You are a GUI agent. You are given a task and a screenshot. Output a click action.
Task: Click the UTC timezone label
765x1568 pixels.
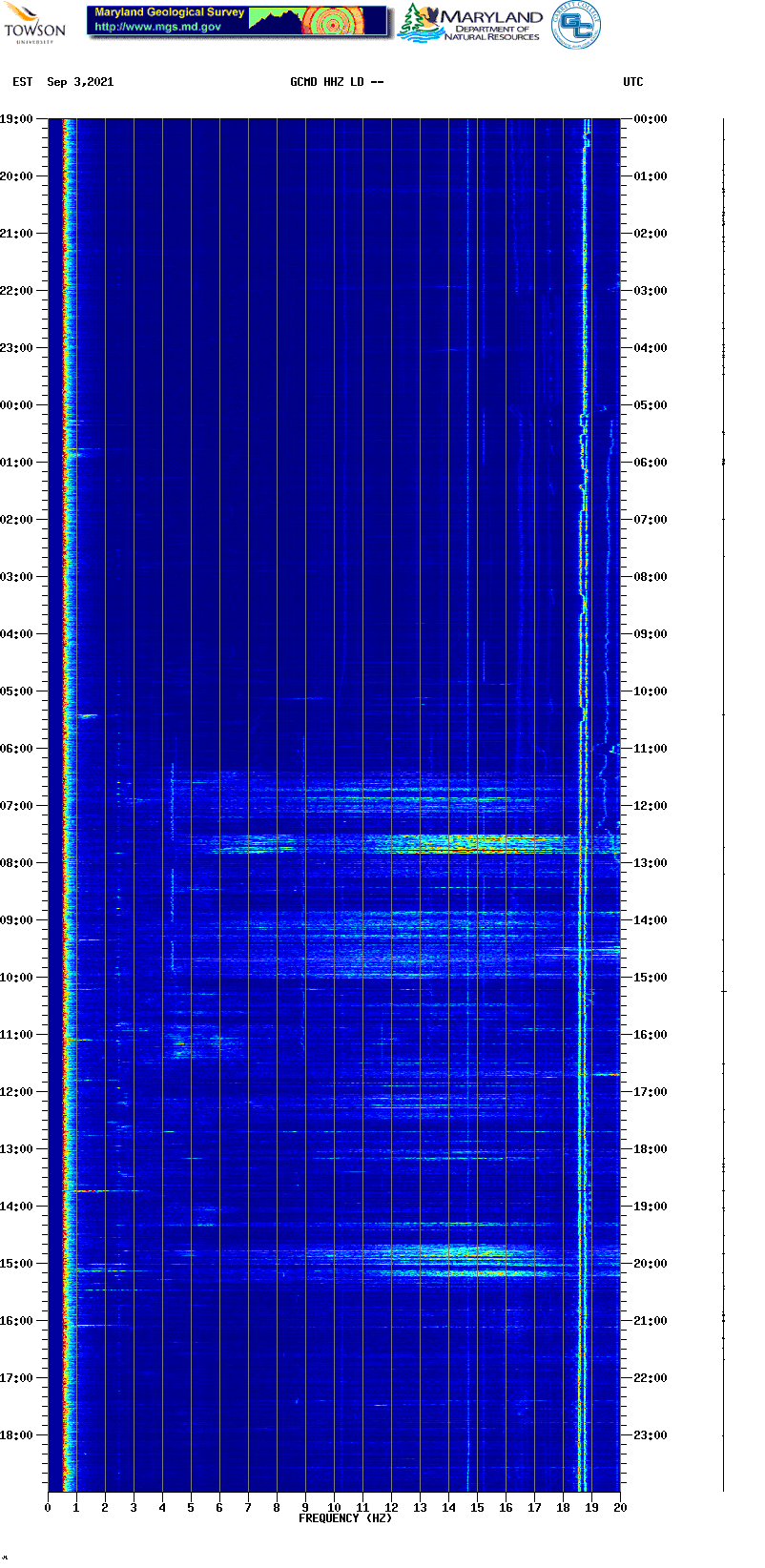coord(633,82)
